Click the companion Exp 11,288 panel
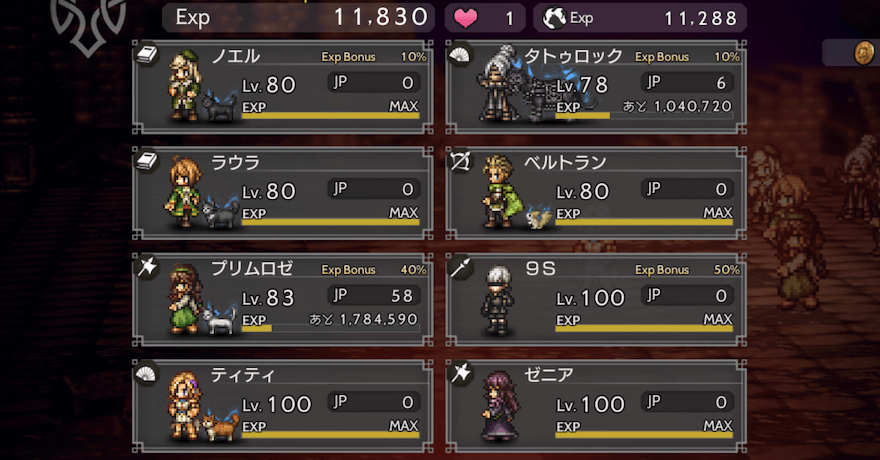 click(x=640, y=18)
